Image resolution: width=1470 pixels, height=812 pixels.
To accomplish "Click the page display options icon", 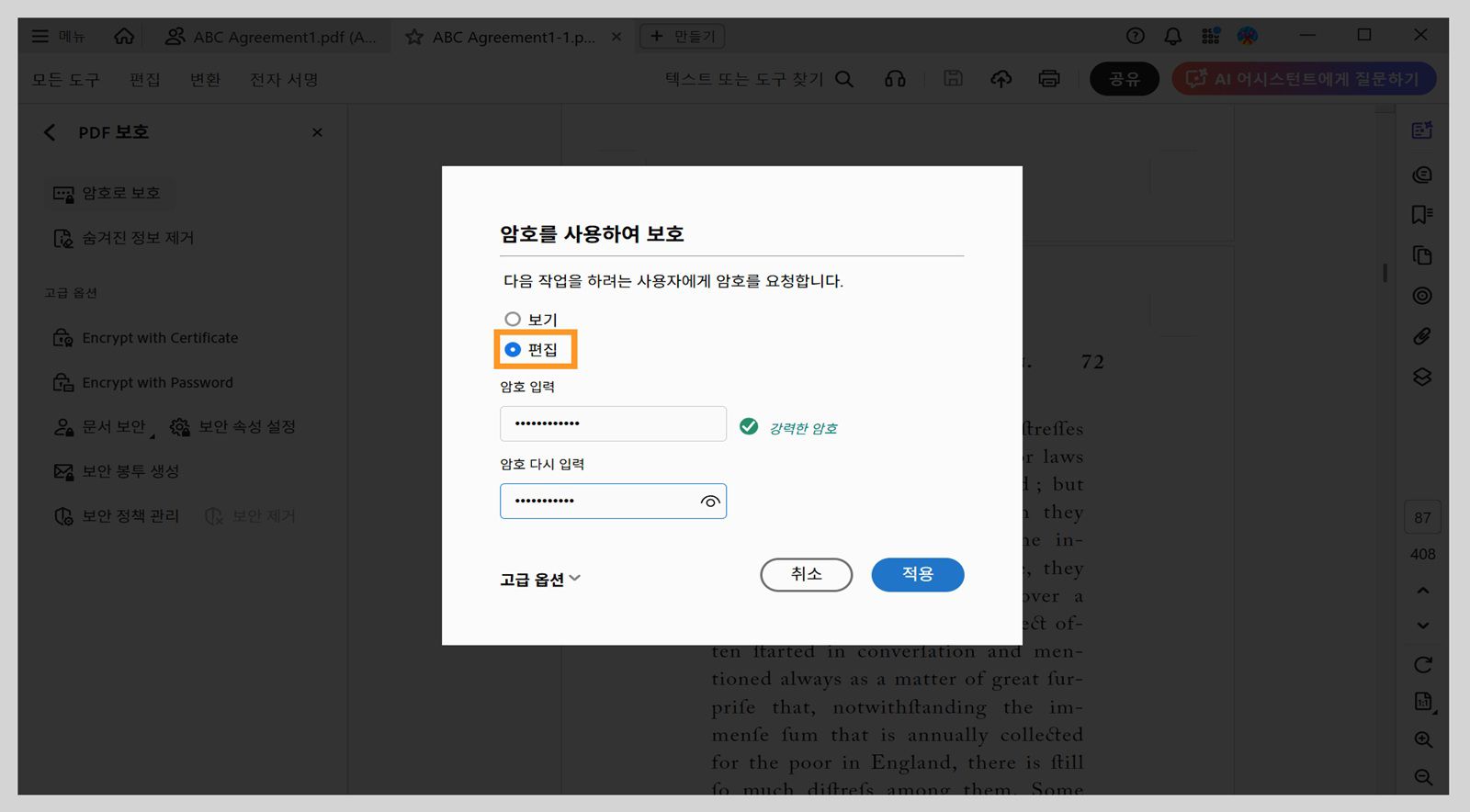I will pyautogui.click(x=1423, y=703).
